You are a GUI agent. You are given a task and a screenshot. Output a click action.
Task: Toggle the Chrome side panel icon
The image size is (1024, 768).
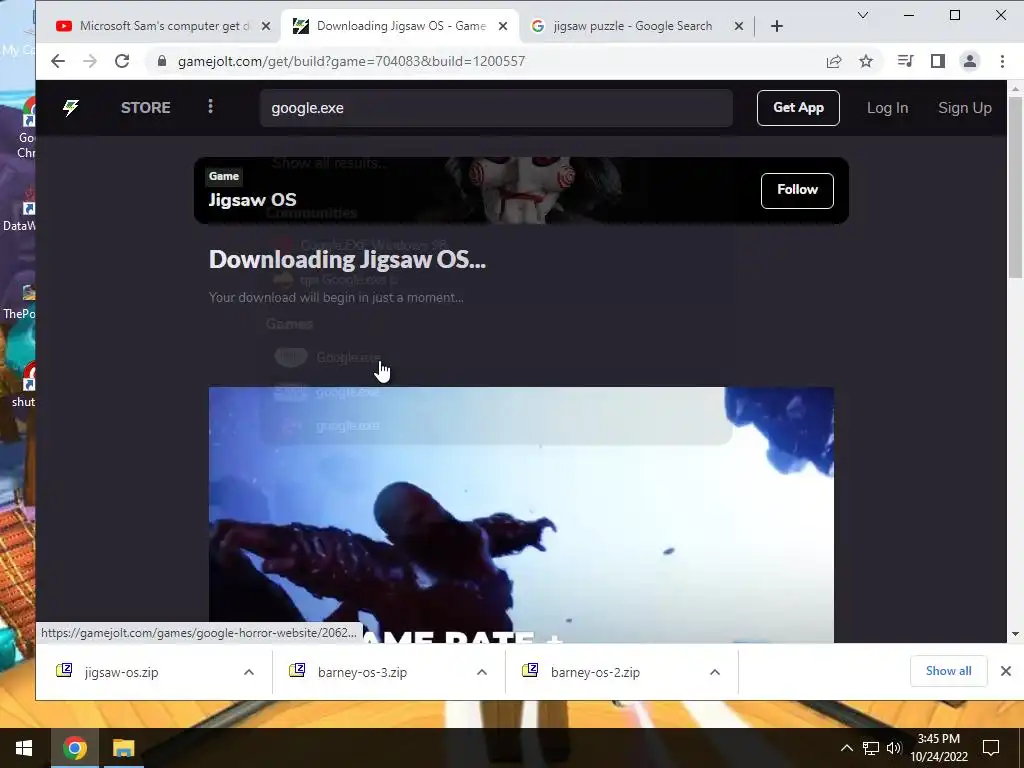[938, 61]
